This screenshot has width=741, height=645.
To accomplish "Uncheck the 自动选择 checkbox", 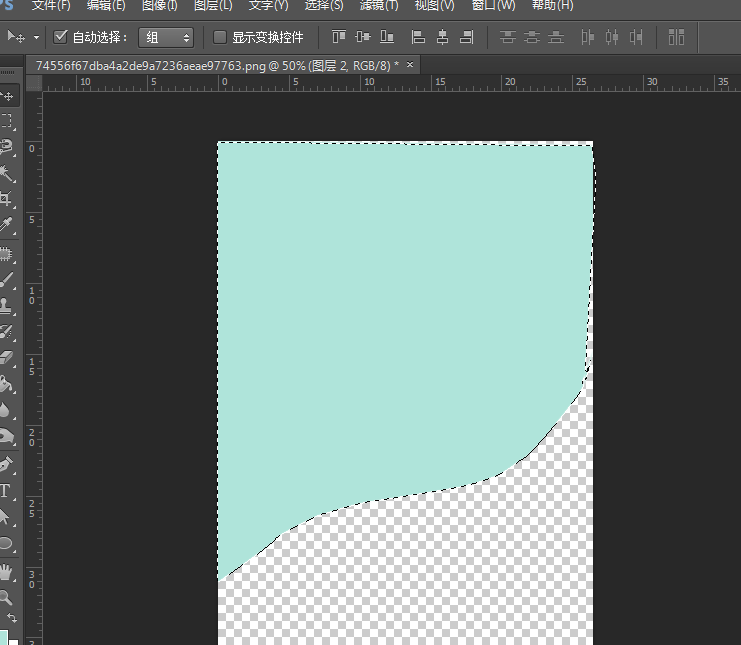I will point(60,36).
